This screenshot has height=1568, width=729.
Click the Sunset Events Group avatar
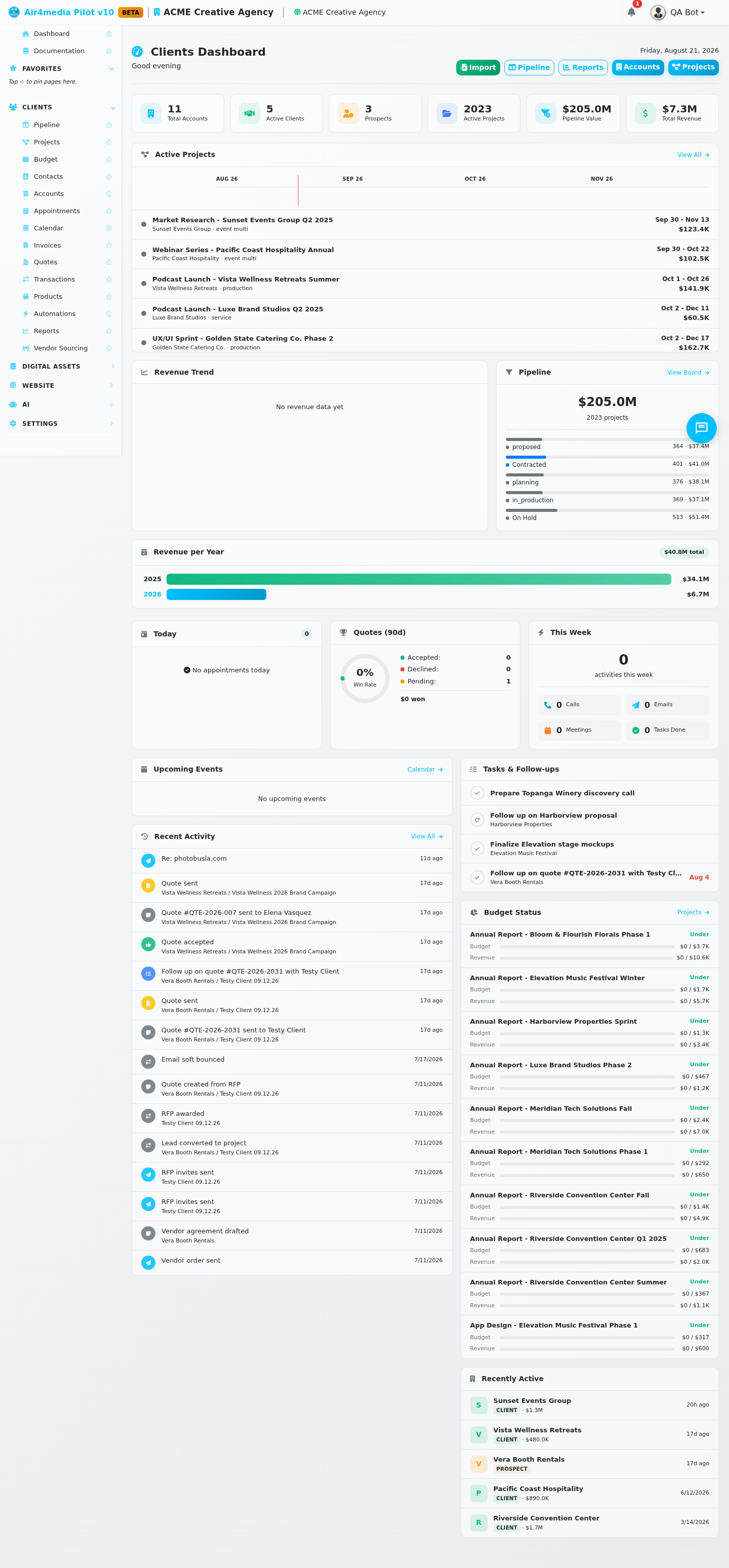click(x=478, y=1405)
